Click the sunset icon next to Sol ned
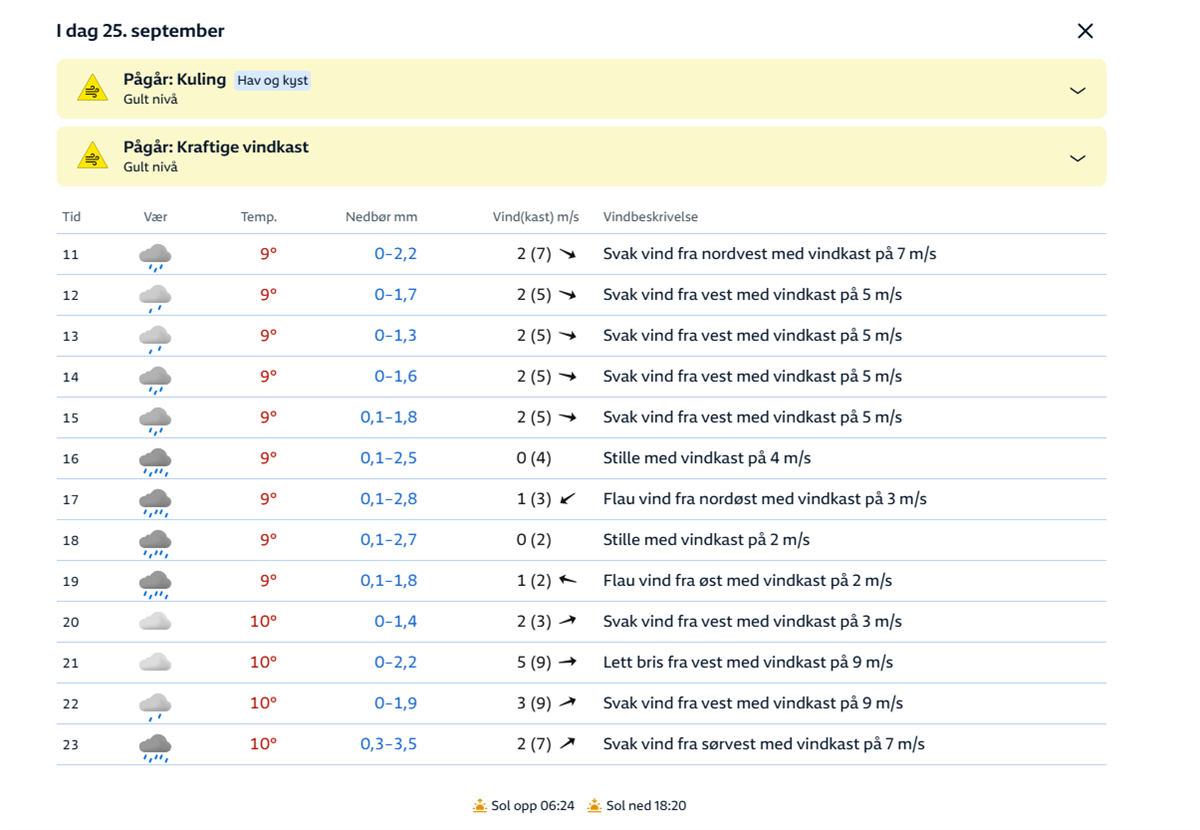The height and width of the screenshot is (830, 1200). click(595, 806)
